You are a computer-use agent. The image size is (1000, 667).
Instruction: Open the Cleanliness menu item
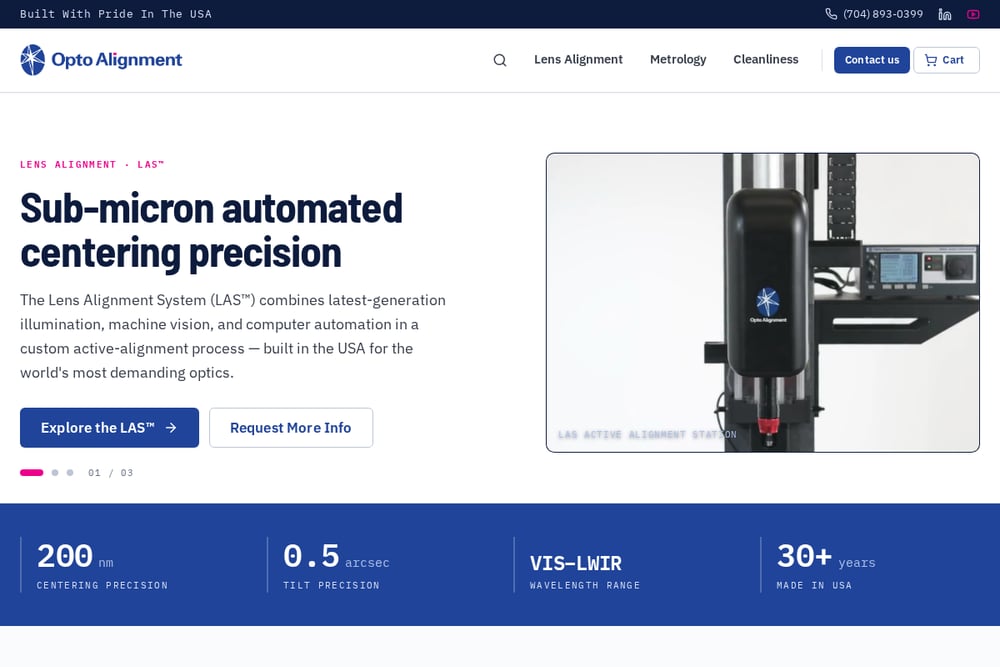pyautogui.click(x=766, y=59)
